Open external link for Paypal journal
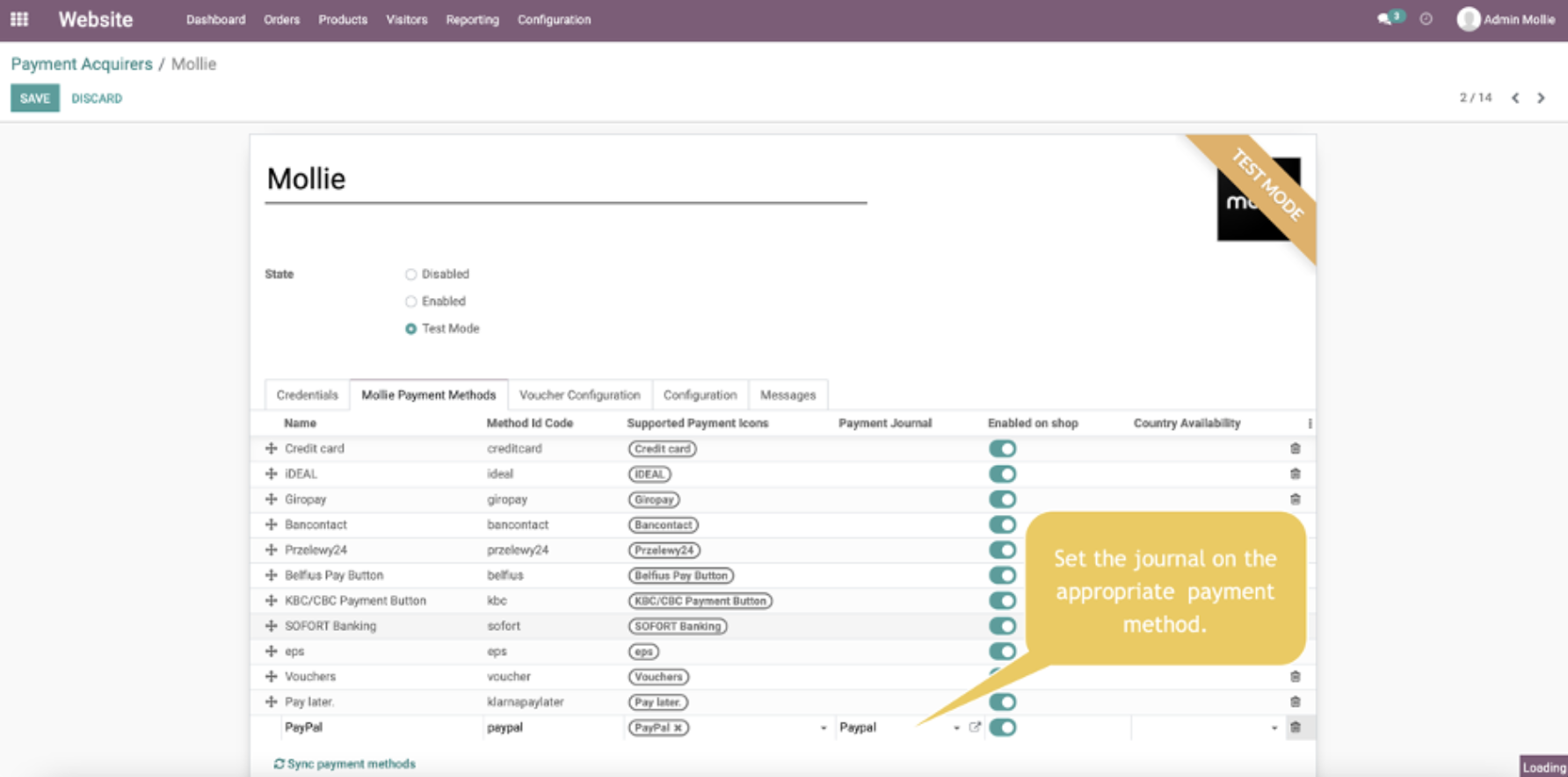 (975, 728)
